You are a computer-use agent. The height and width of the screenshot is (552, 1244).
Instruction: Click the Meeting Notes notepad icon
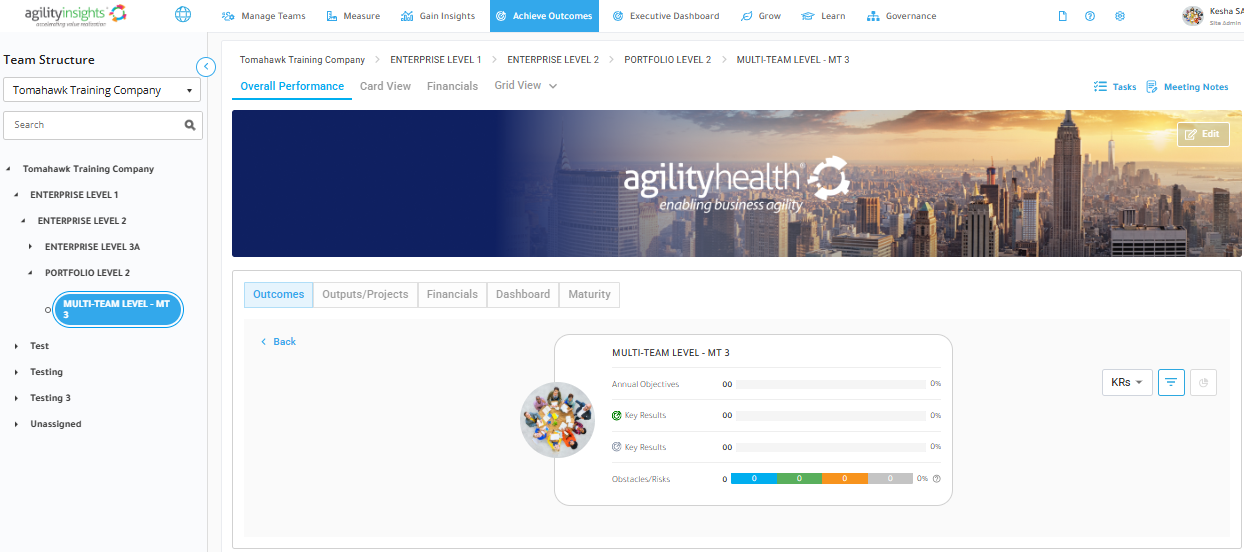[1152, 87]
